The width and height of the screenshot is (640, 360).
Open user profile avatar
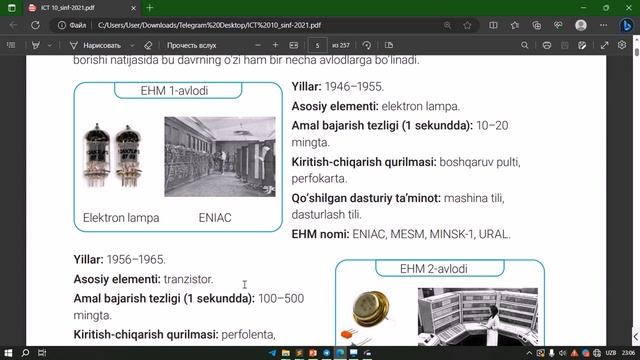click(581, 25)
